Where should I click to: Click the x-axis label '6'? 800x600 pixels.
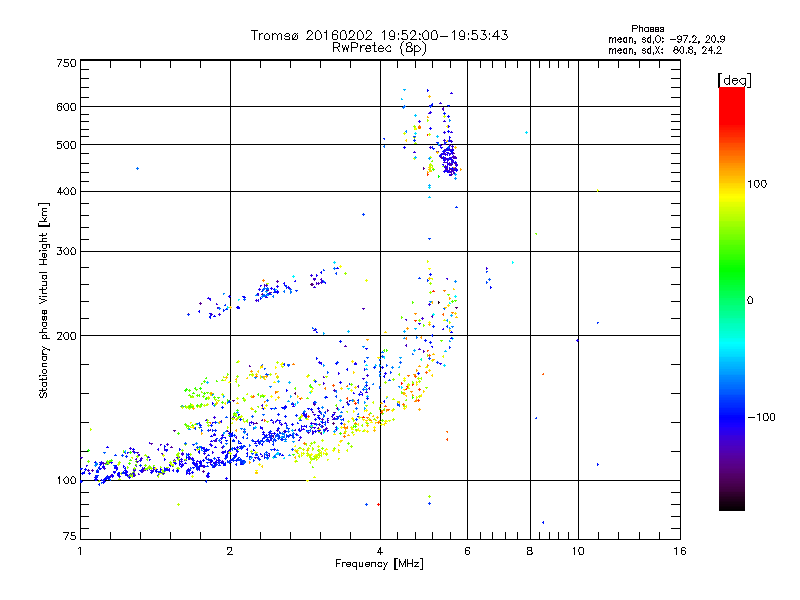pyautogui.click(x=467, y=551)
